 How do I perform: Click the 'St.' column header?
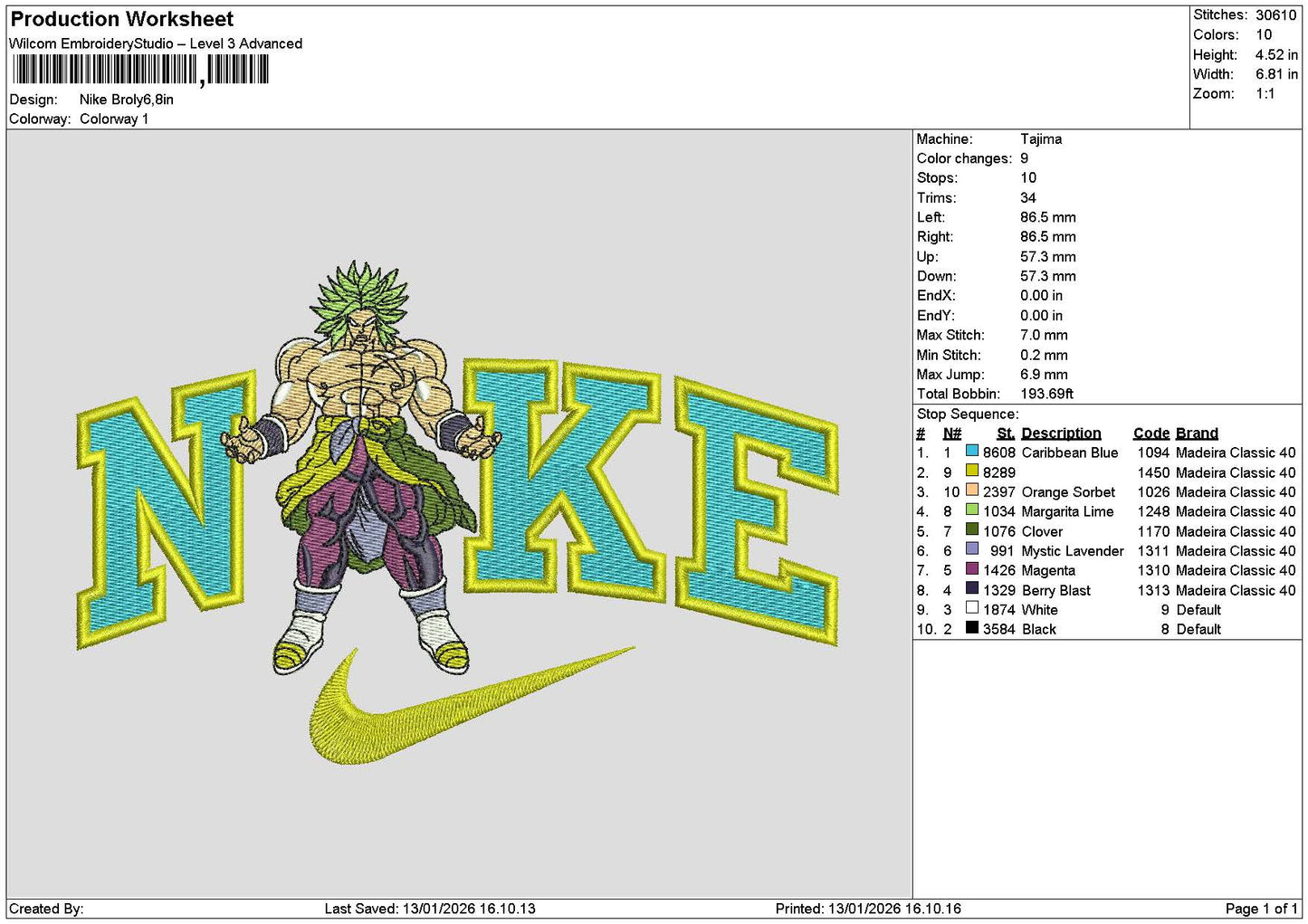pos(1006,433)
